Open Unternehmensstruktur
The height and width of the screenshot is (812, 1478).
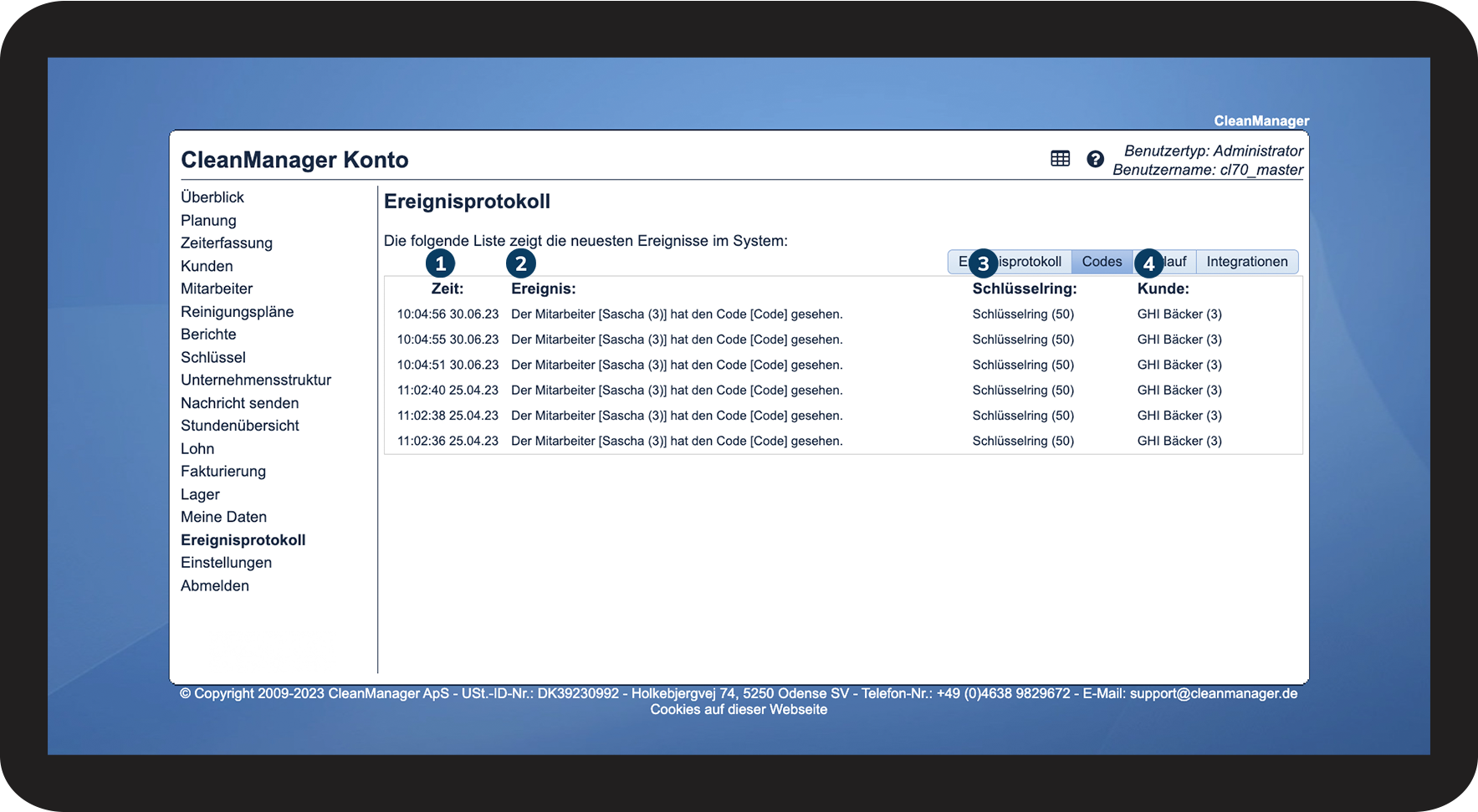pos(256,380)
